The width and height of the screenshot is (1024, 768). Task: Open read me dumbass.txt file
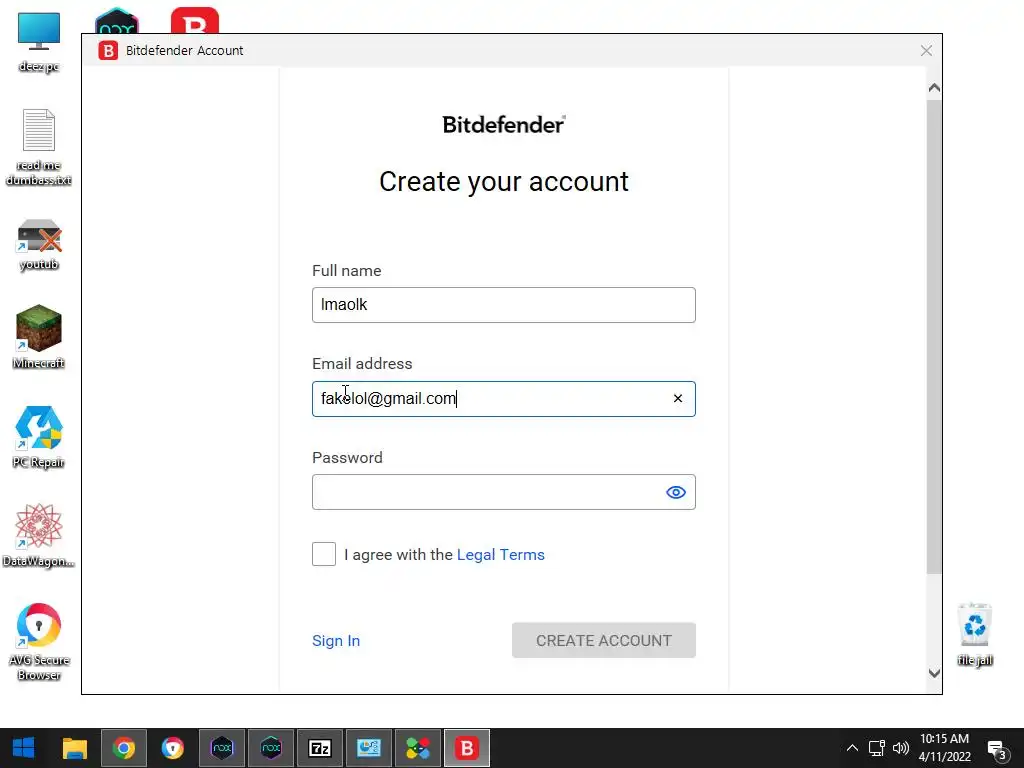pyautogui.click(x=39, y=146)
